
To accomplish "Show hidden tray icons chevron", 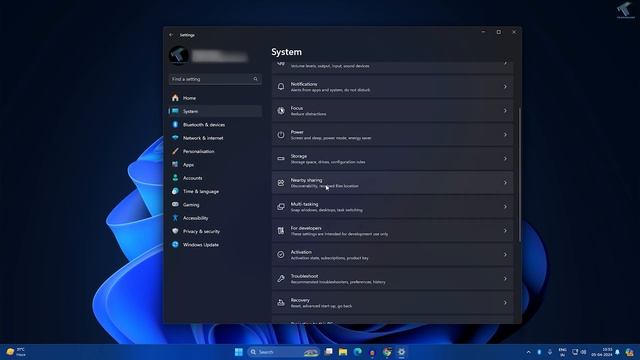I will tap(529, 352).
